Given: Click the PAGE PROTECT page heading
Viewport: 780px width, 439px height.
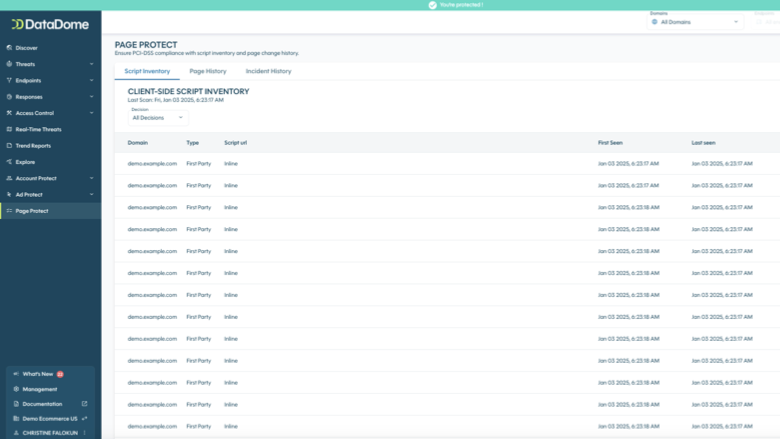Looking at the screenshot, I should (146, 45).
